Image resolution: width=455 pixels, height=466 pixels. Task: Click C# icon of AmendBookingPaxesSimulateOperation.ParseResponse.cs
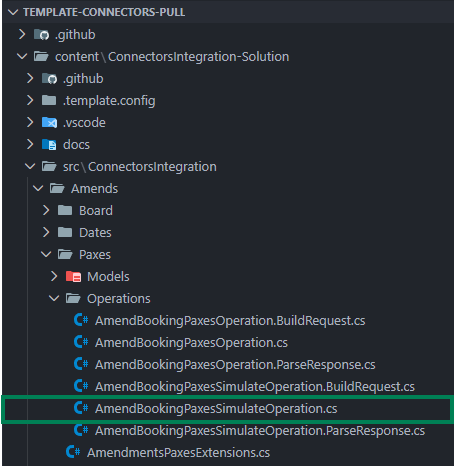coord(81,430)
